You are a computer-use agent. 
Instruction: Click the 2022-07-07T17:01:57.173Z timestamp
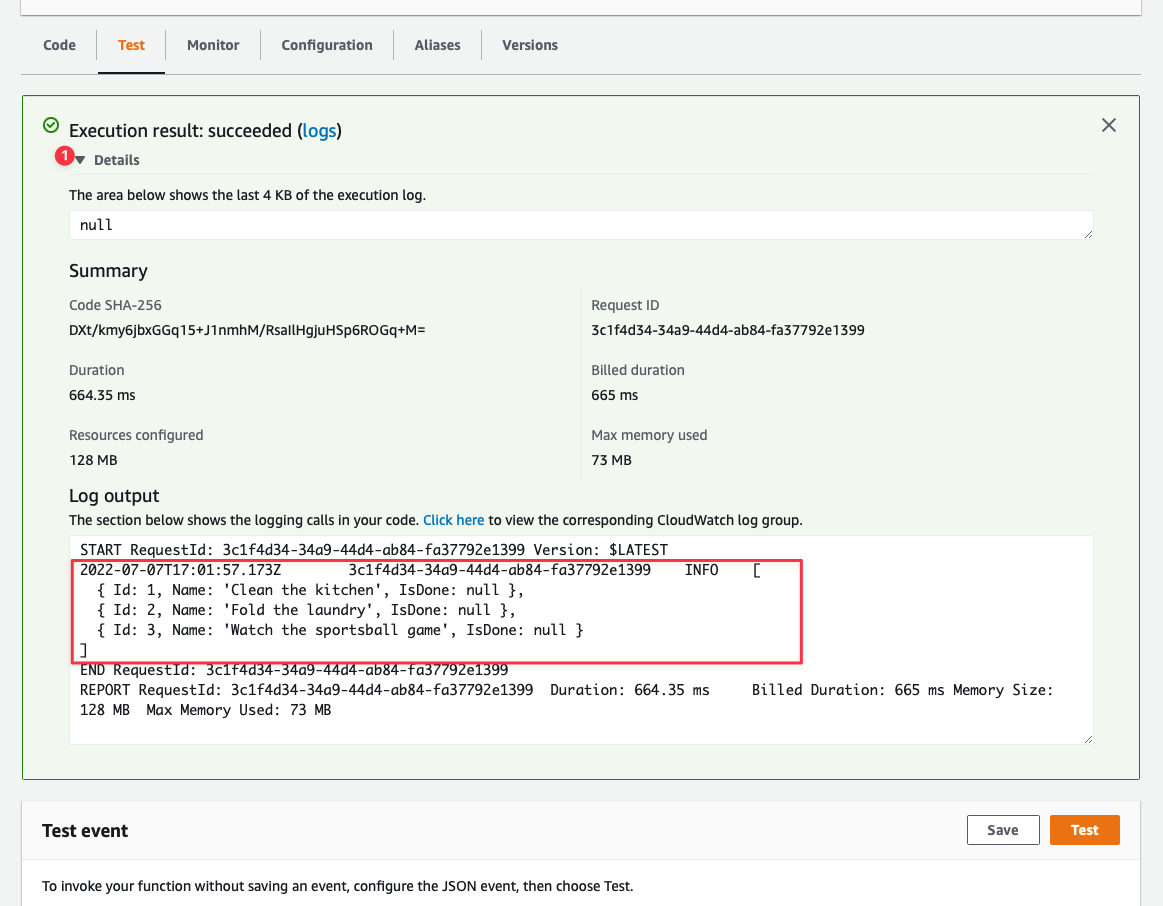tap(180, 570)
